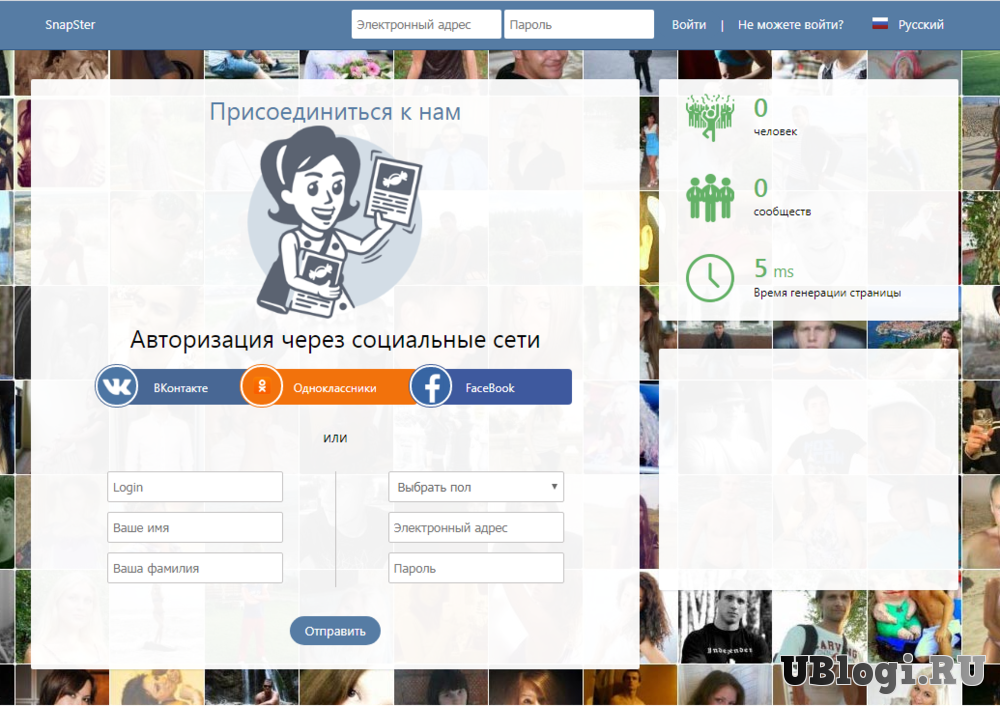Click the Russian flag icon
1000x706 pixels.
880,25
